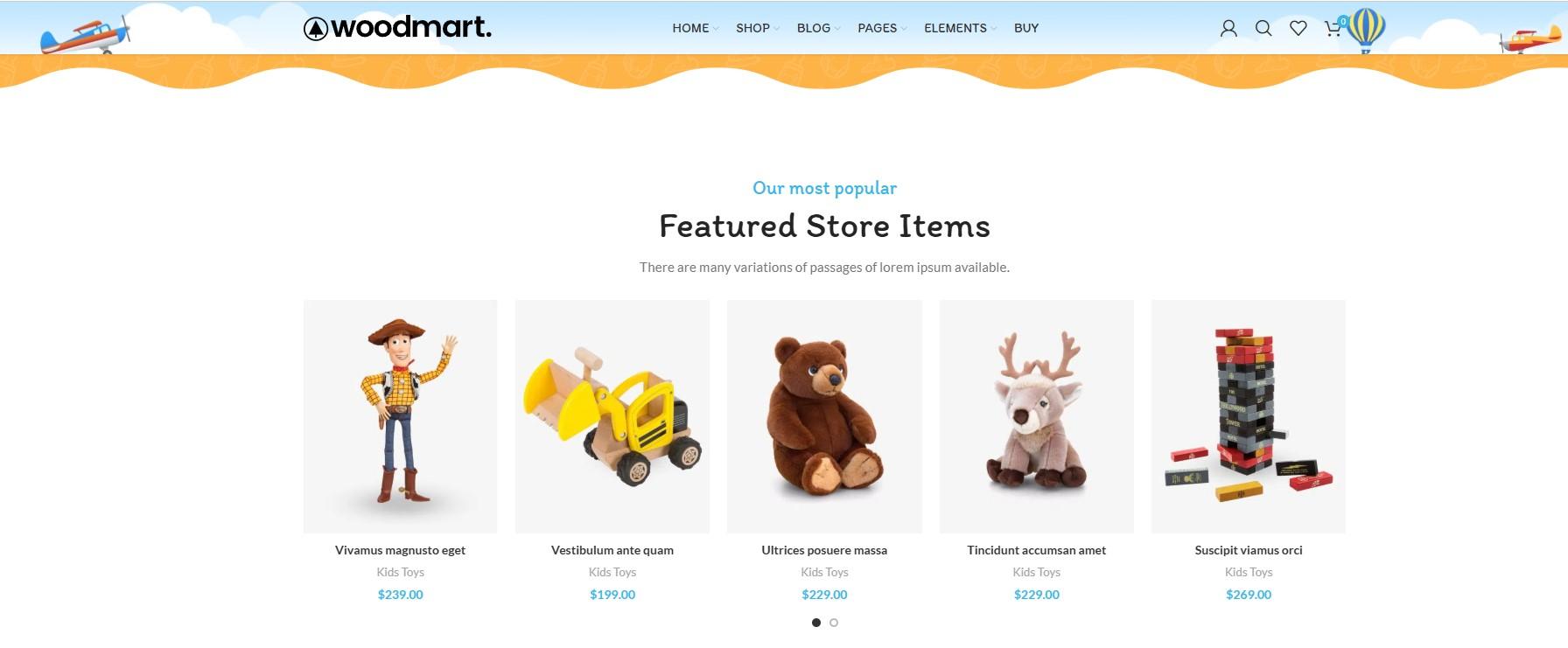View the brown teddy bear image
This screenshot has height=648, width=1568.
pos(824,416)
